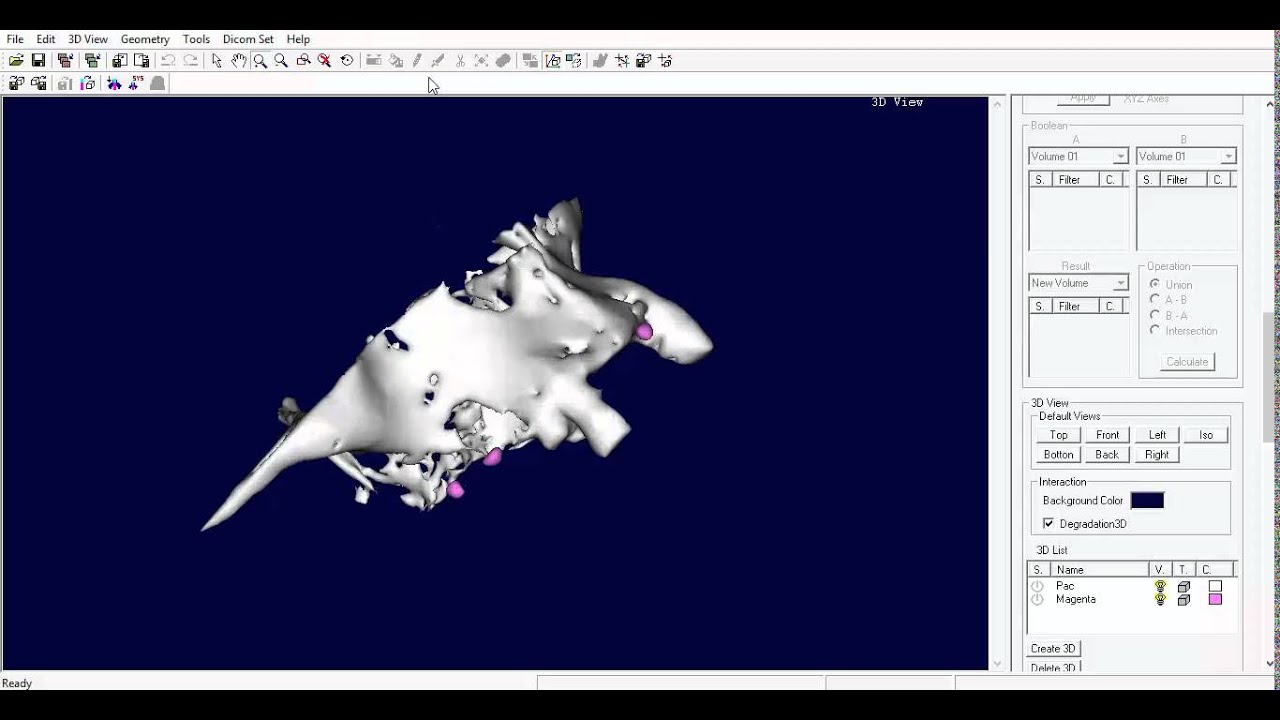Image resolution: width=1280 pixels, height=720 pixels.
Task: Select the Pan hand tool
Action: click(x=238, y=61)
